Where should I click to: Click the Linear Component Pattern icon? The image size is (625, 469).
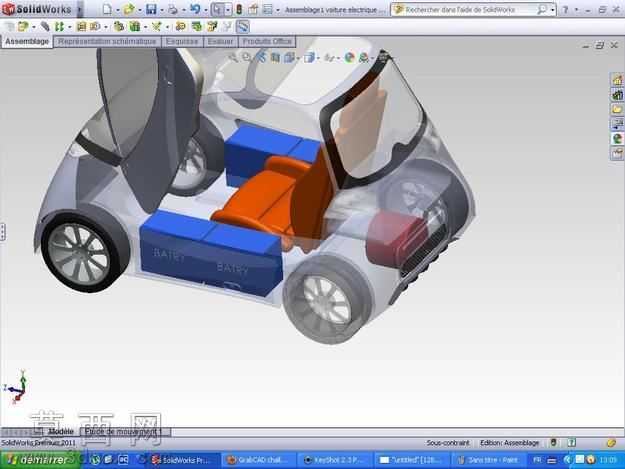pos(60,27)
